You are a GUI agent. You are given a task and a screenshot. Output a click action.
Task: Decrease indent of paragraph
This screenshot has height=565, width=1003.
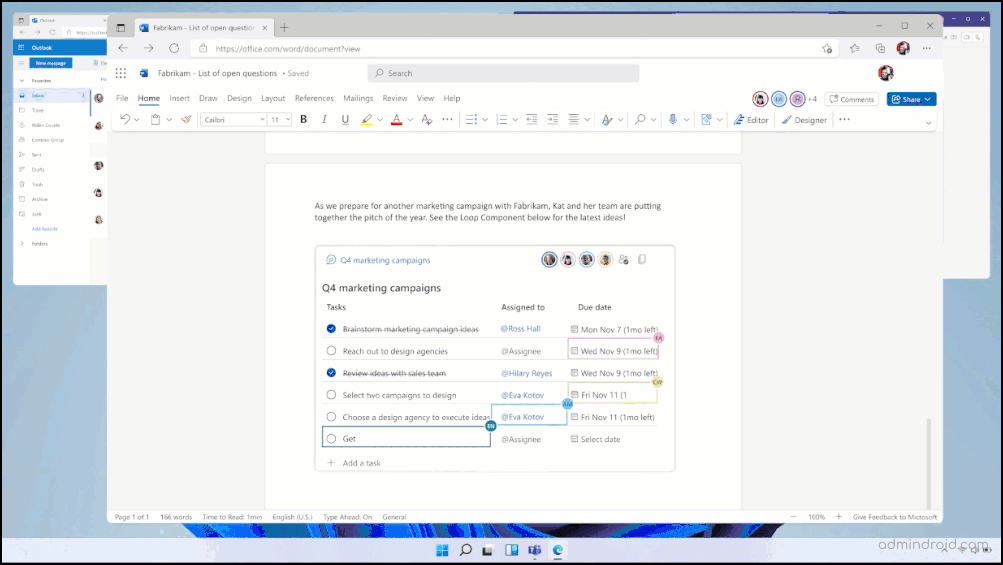point(532,119)
